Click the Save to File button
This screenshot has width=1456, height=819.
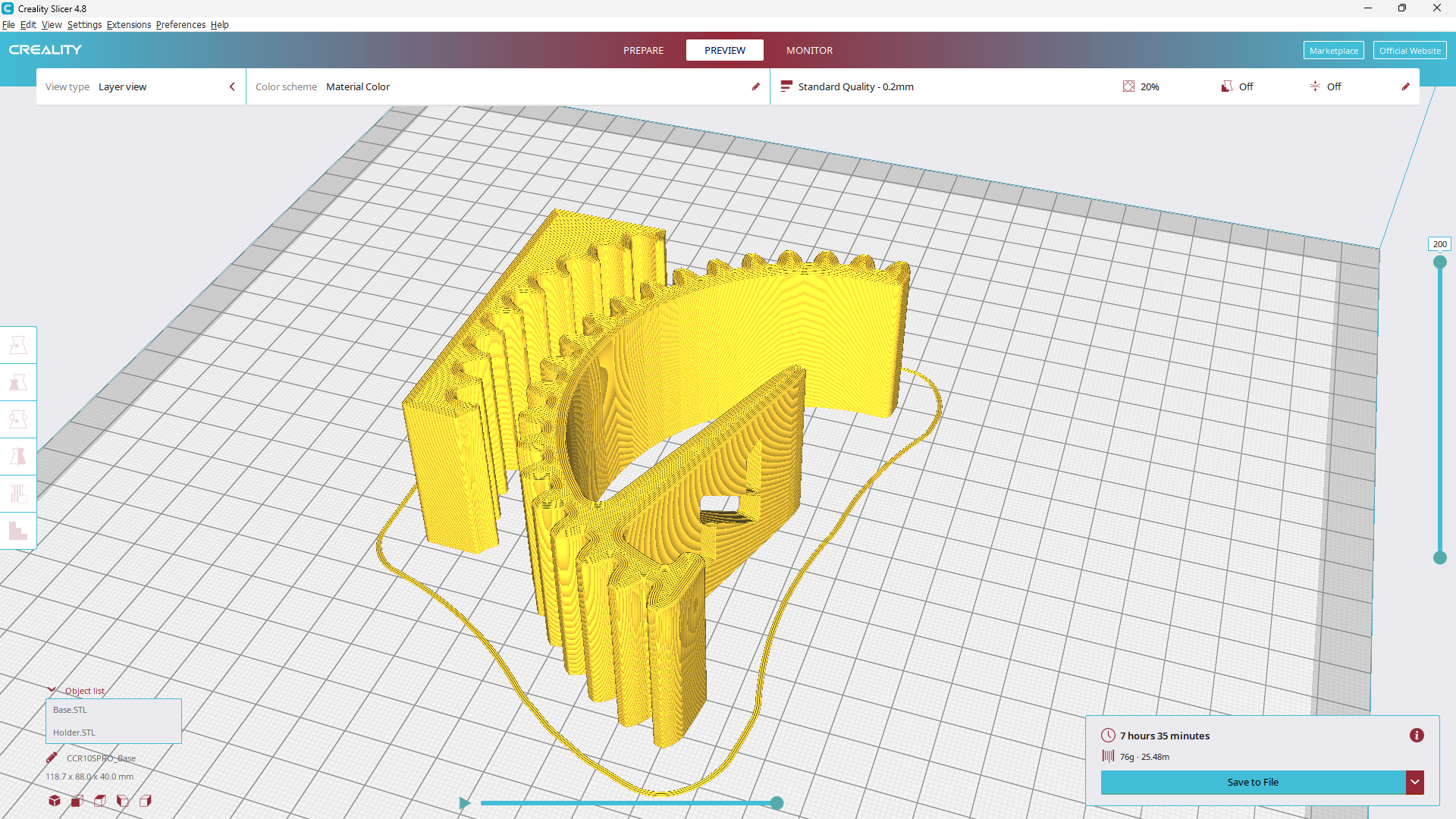1253,782
